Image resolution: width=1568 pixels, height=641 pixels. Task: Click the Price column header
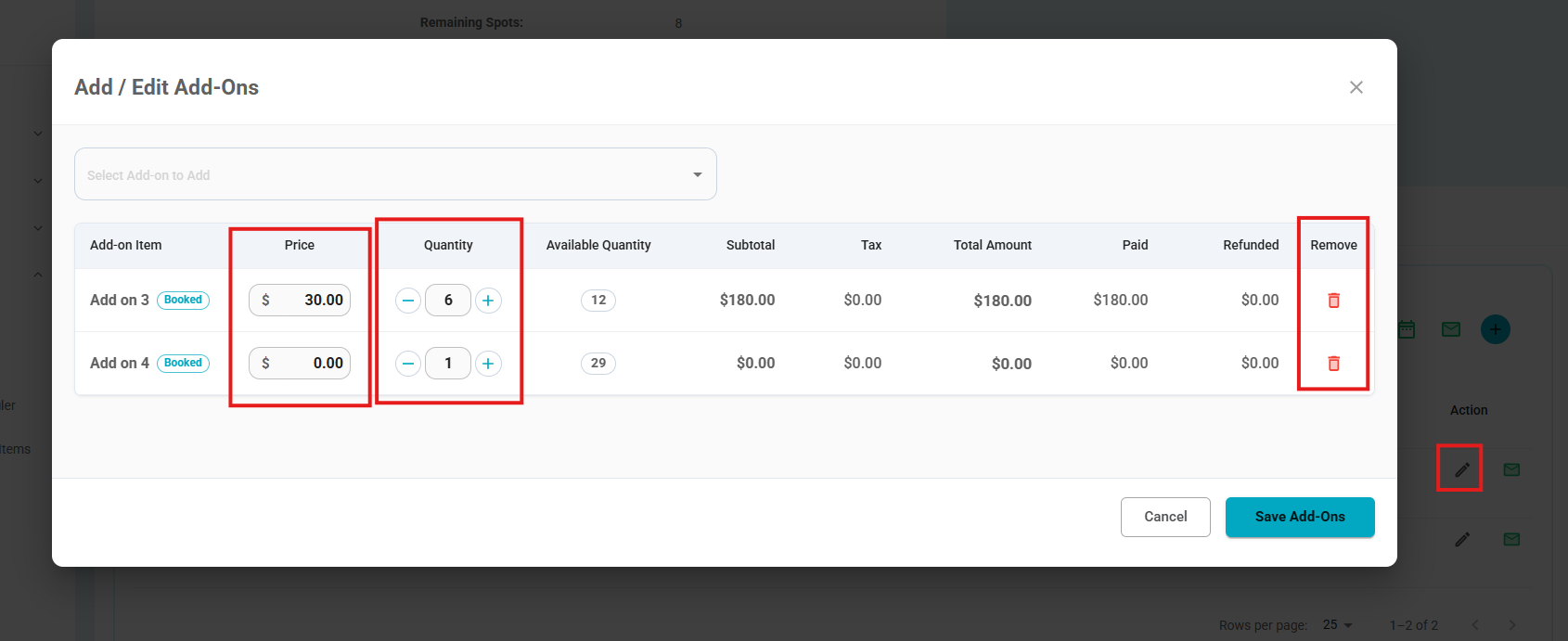click(299, 245)
